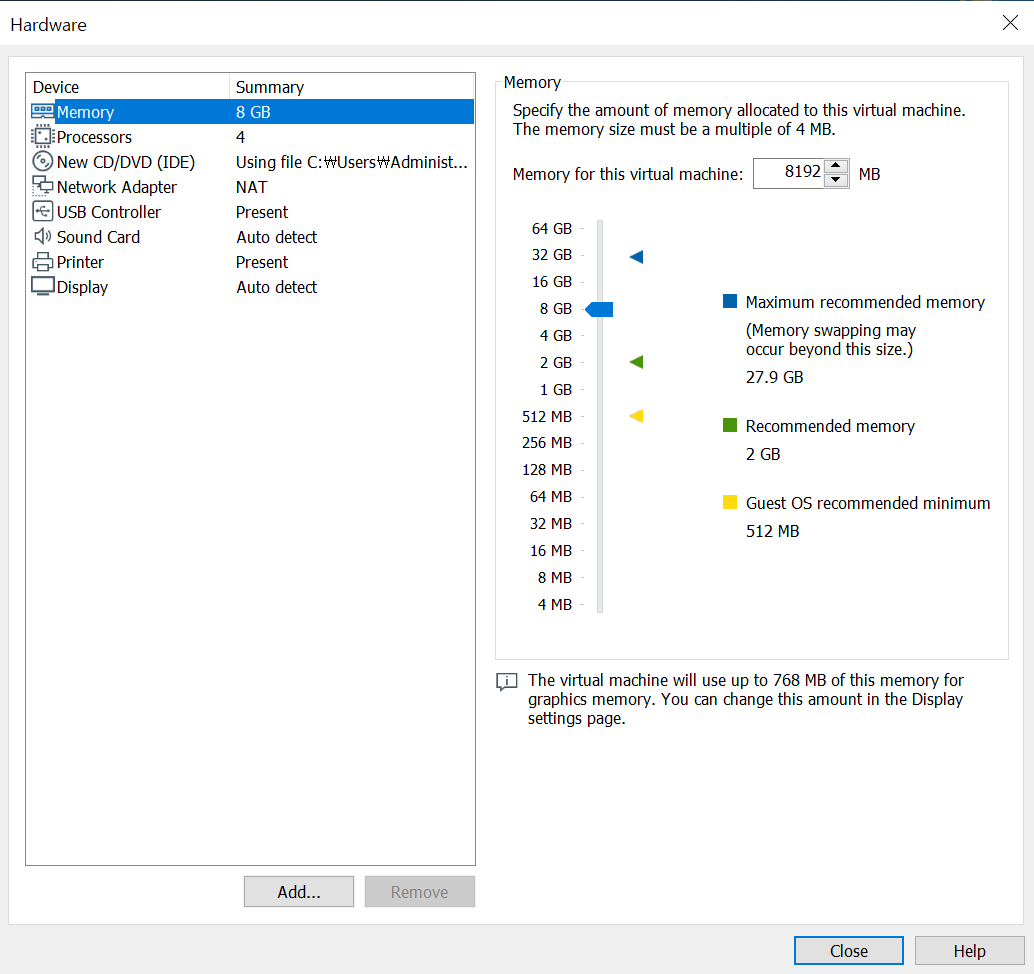Viewport: 1034px width, 974px height.
Task: Click the Remove button
Action: point(419,892)
